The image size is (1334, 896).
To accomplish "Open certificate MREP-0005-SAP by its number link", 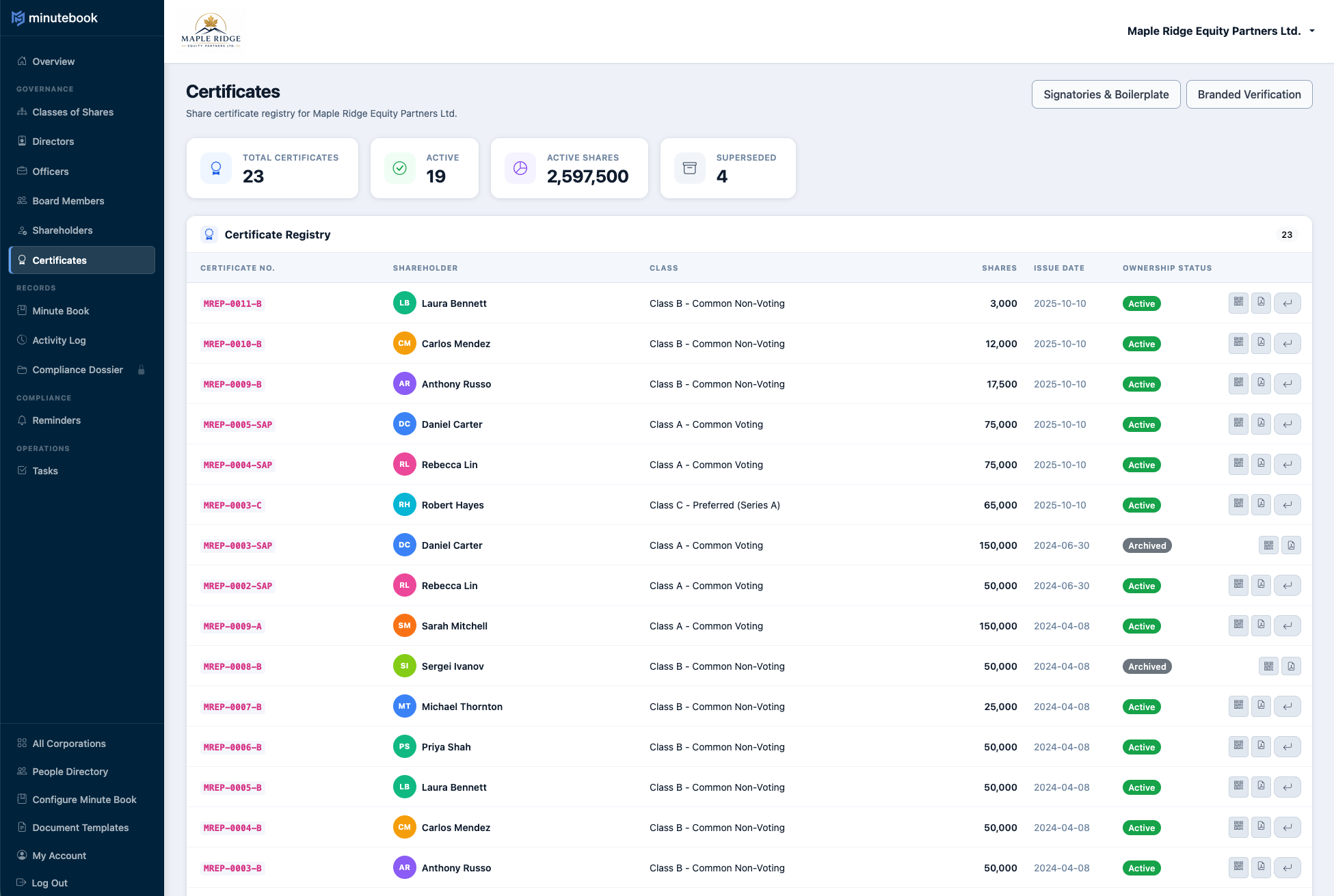I will (237, 424).
